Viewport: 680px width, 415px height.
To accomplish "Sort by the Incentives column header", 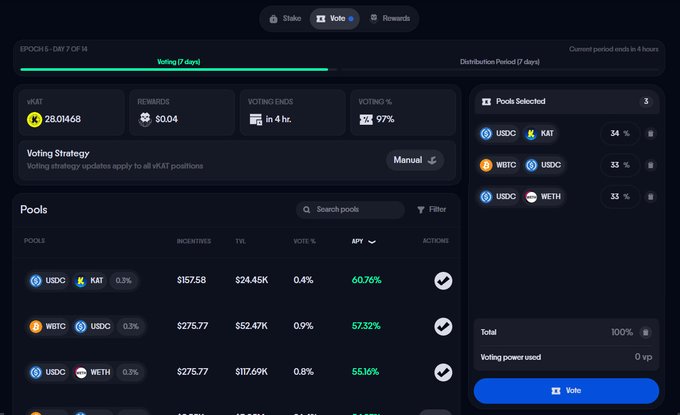I will pyautogui.click(x=193, y=241).
